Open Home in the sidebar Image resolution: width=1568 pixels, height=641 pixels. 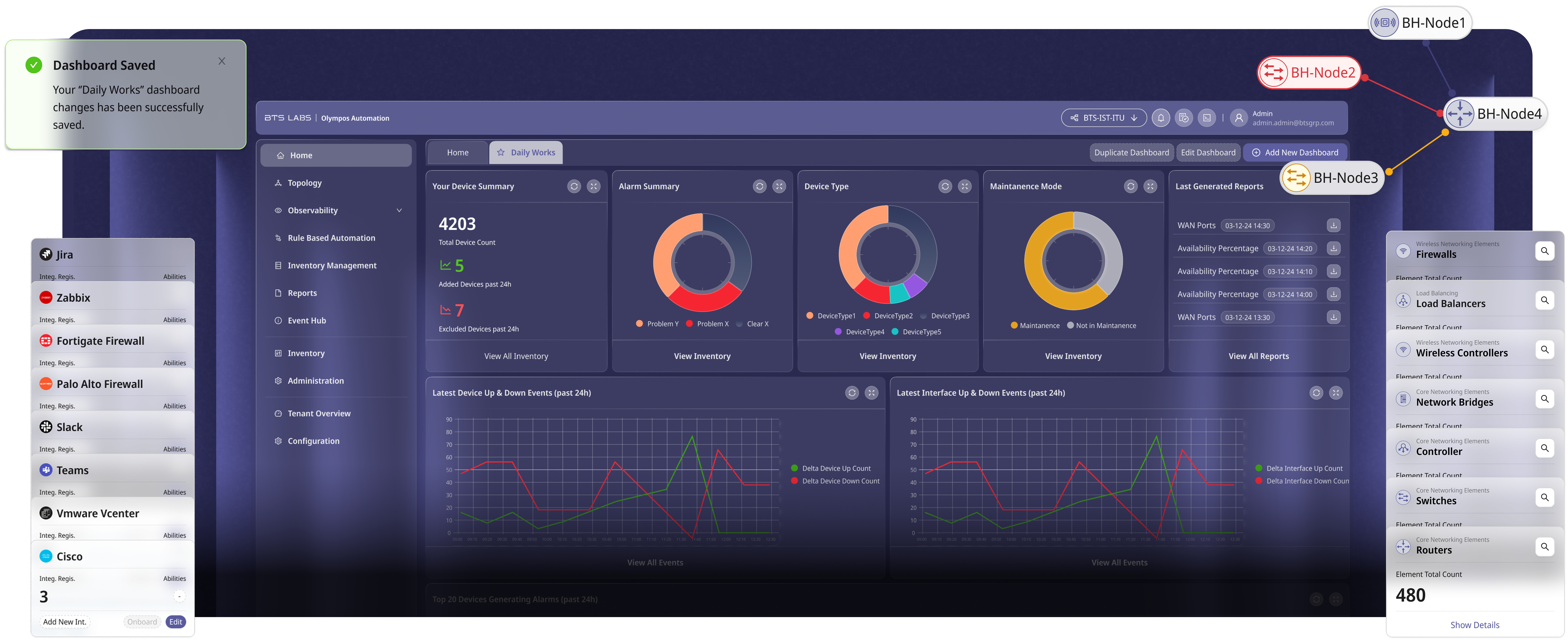[336, 155]
